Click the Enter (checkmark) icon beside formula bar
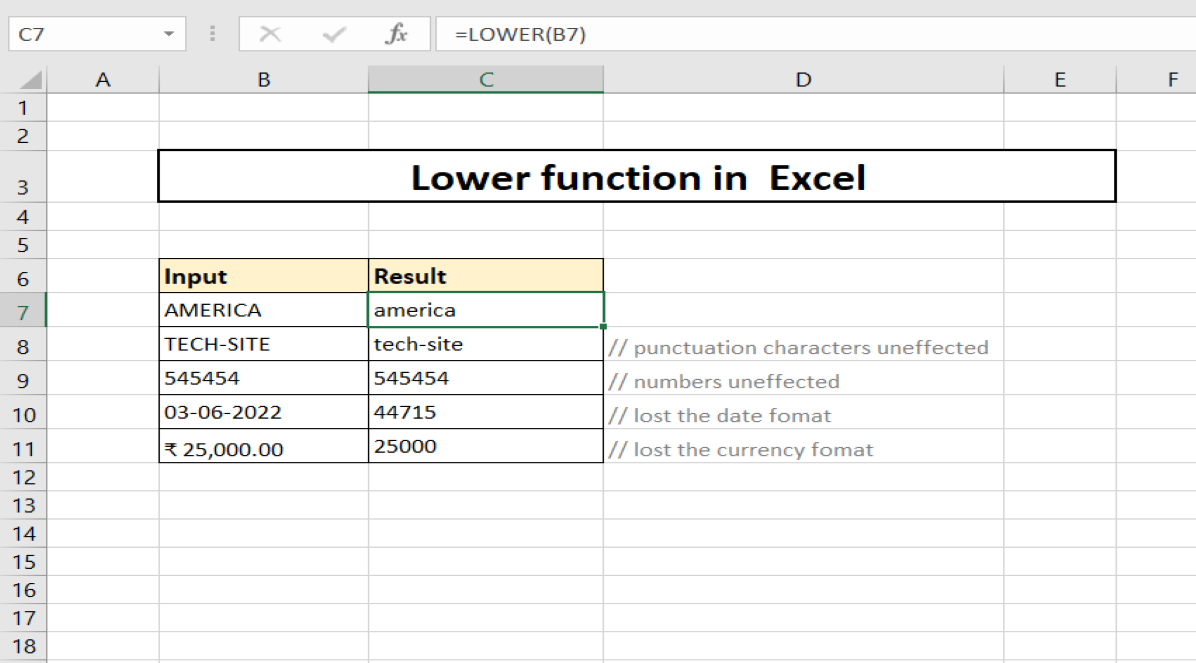 333,33
